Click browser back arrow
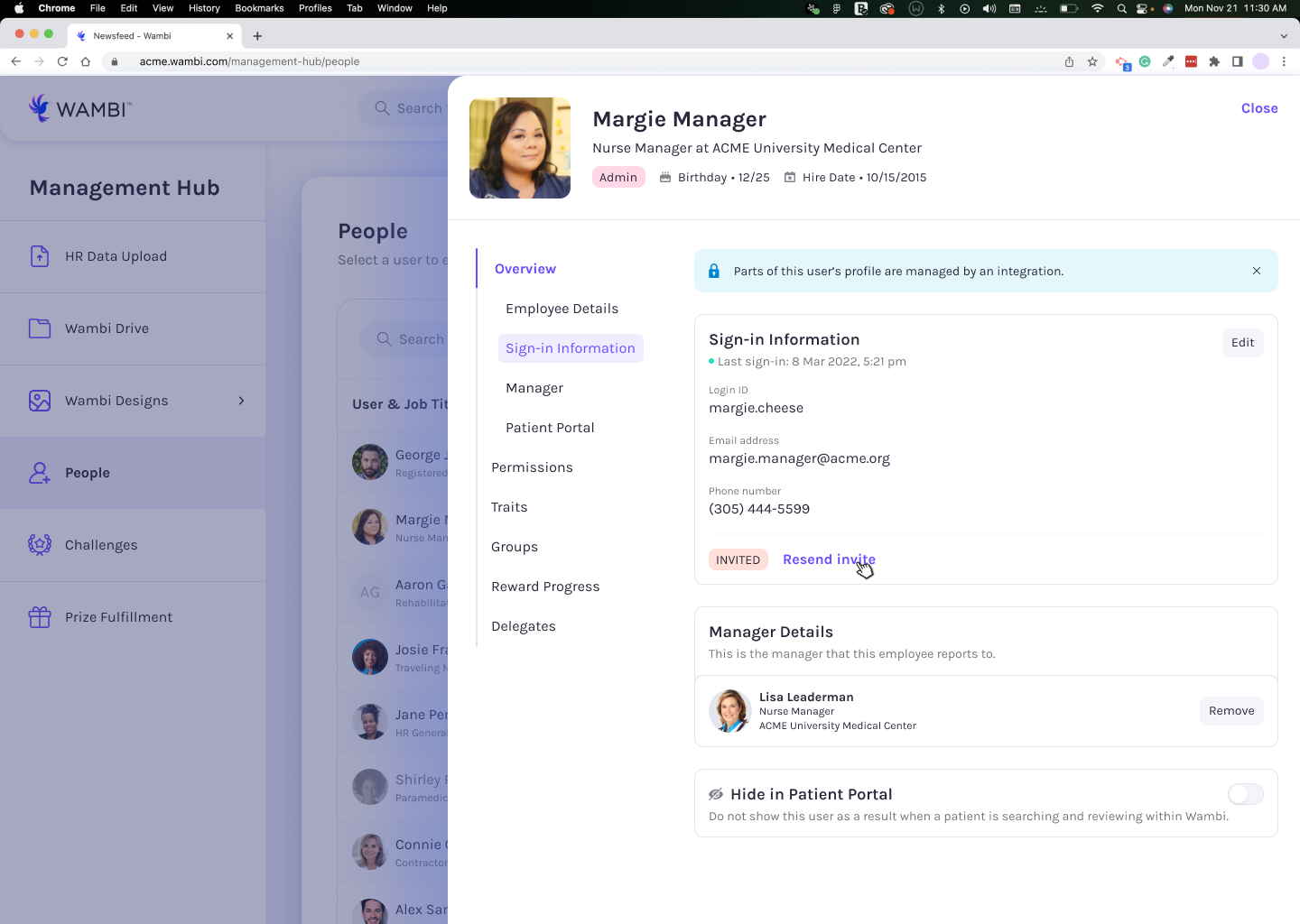The width and height of the screenshot is (1300, 924). (x=15, y=61)
